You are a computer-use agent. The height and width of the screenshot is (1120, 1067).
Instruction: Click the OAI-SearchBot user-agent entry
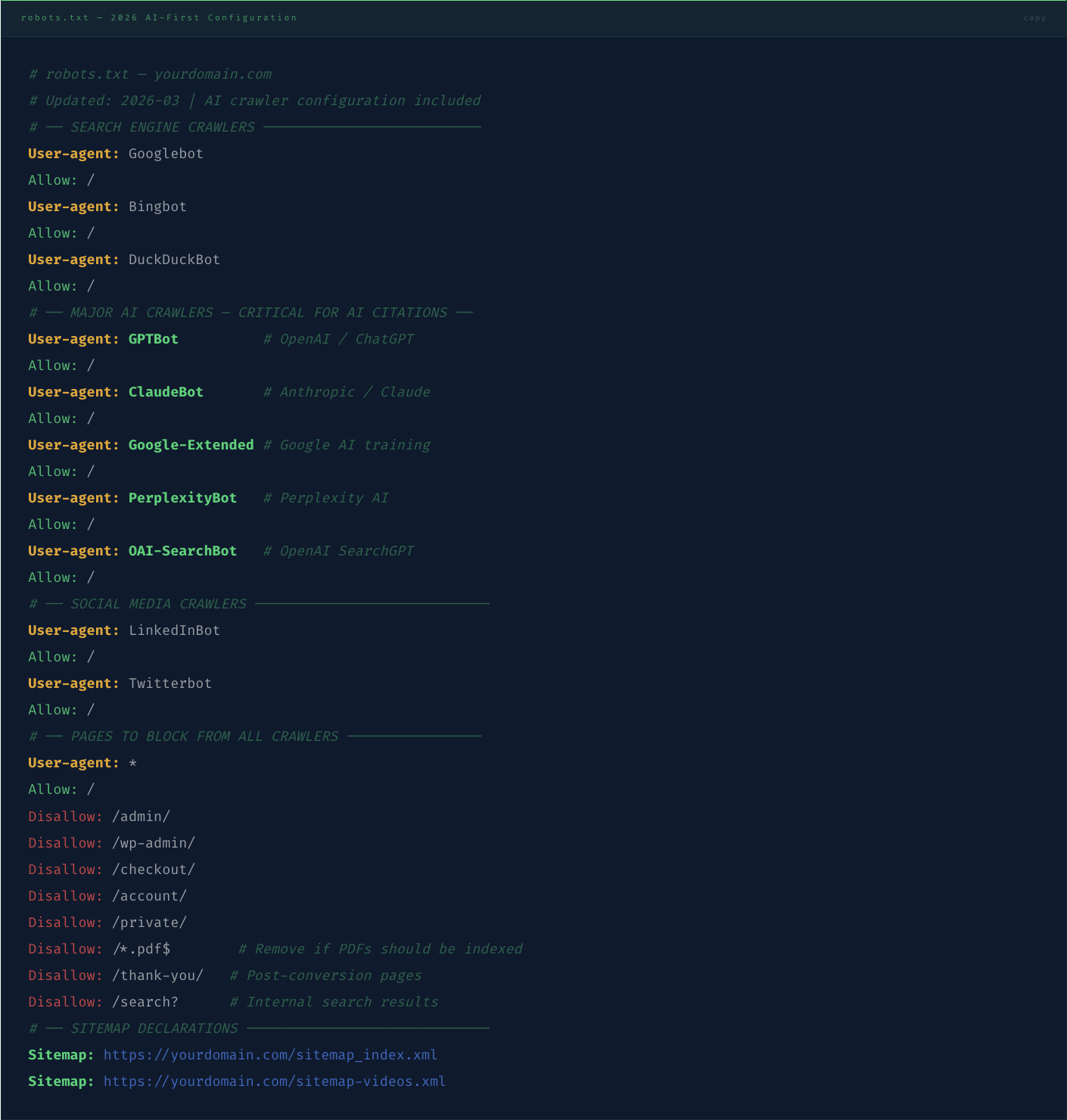coord(132,550)
